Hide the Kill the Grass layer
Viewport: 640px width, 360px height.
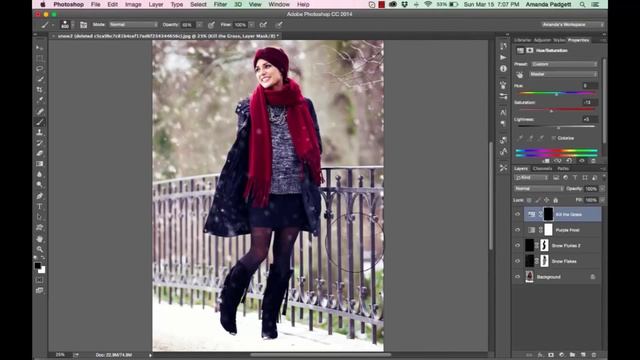pyautogui.click(x=518, y=214)
